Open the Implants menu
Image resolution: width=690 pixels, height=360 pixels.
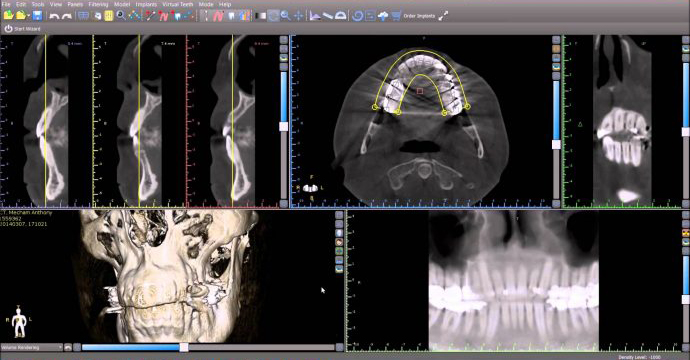pyautogui.click(x=146, y=4)
